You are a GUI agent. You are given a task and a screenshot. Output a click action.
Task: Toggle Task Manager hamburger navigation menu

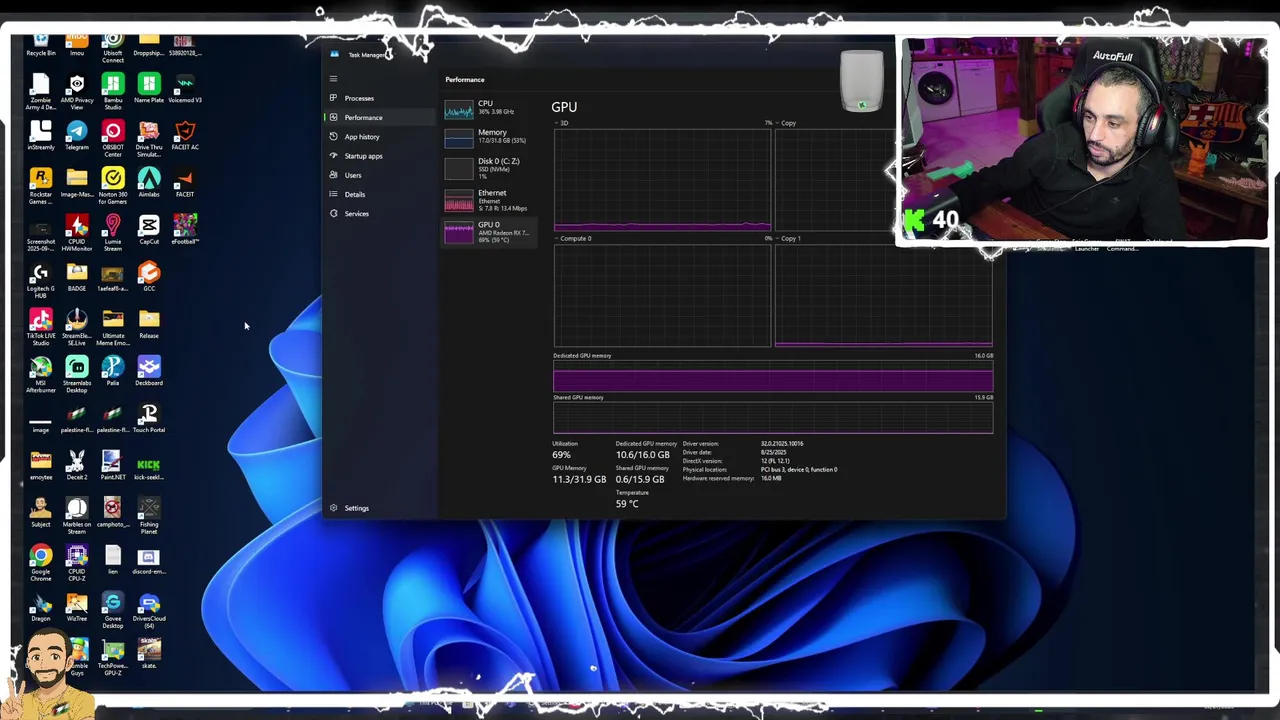334,78
